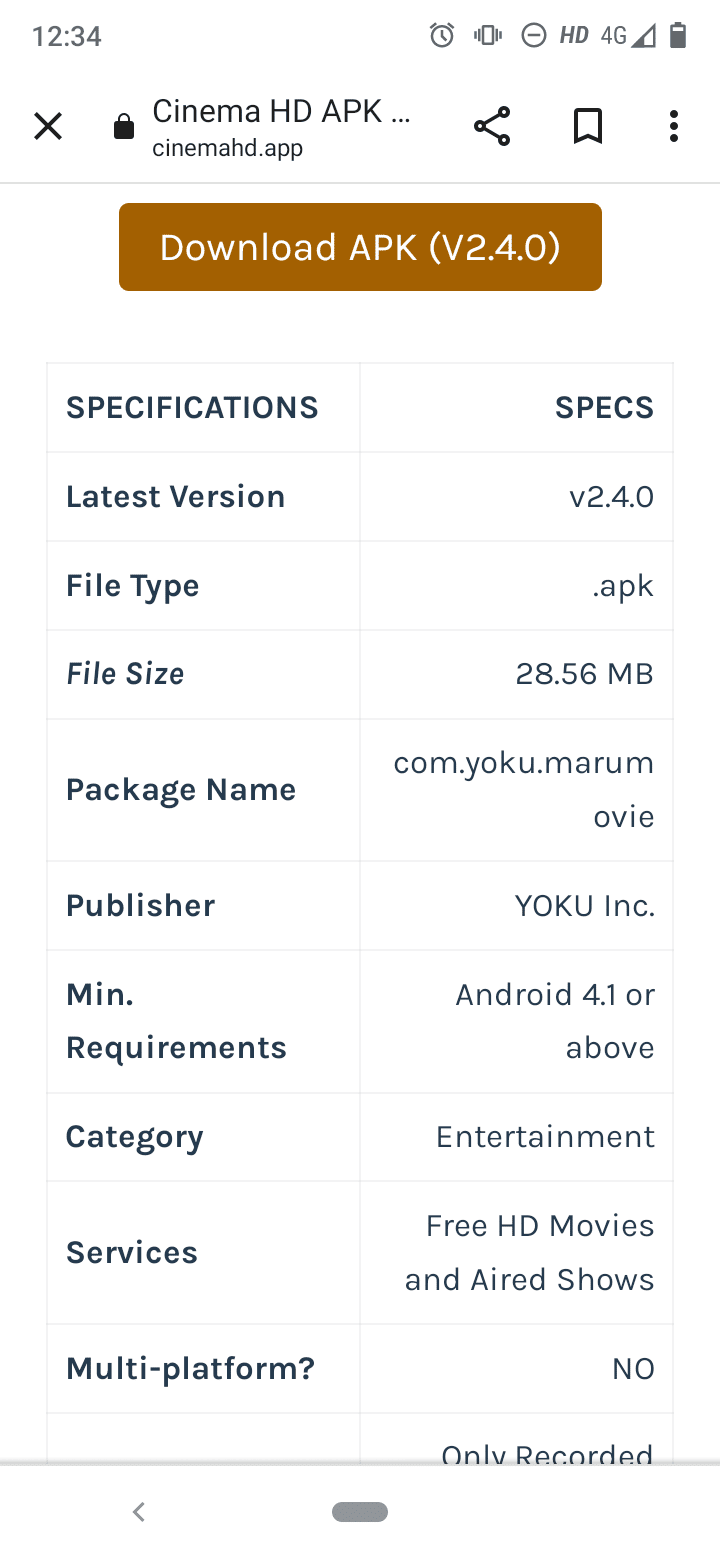Bookmark this page with bookmark icon
The width and height of the screenshot is (720, 1560).
click(588, 127)
